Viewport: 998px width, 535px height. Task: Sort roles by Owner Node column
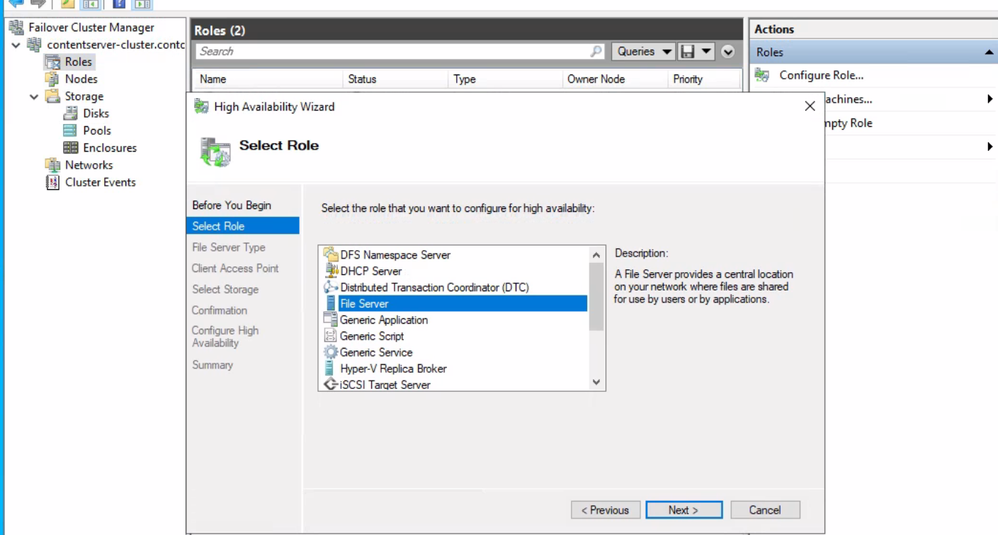coord(615,79)
